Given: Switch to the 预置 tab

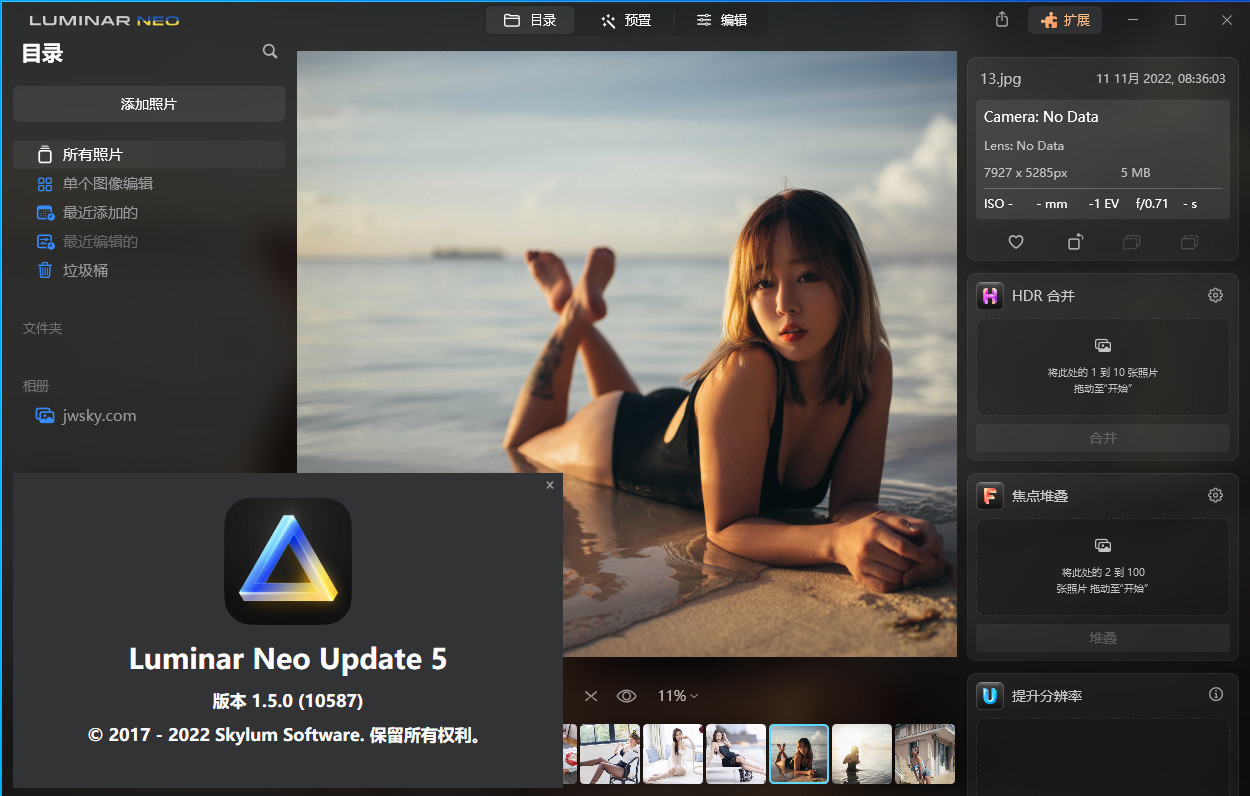Looking at the screenshot, I should [x=625, y=19].
